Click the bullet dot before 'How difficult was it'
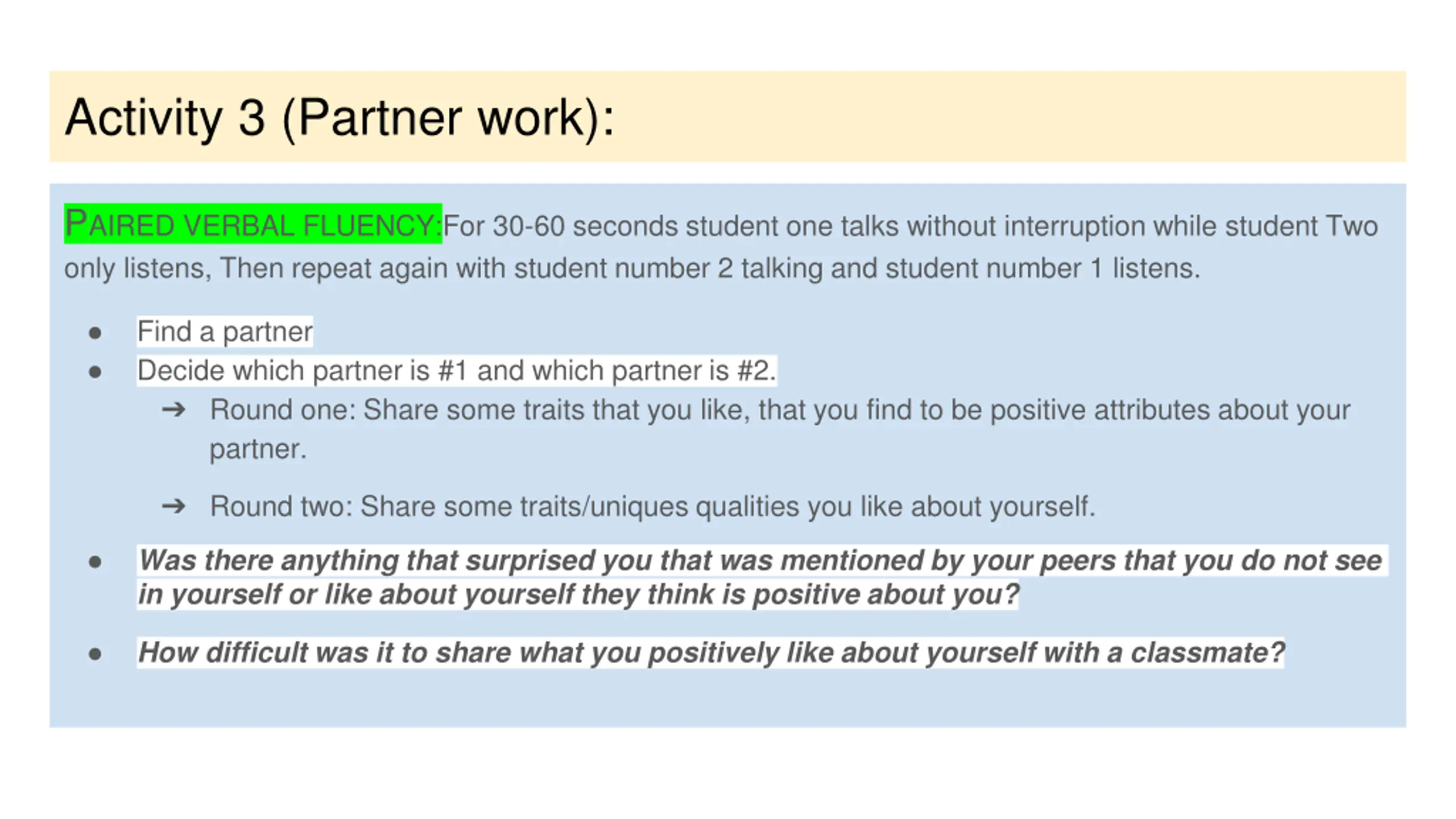 coord(95,654)
